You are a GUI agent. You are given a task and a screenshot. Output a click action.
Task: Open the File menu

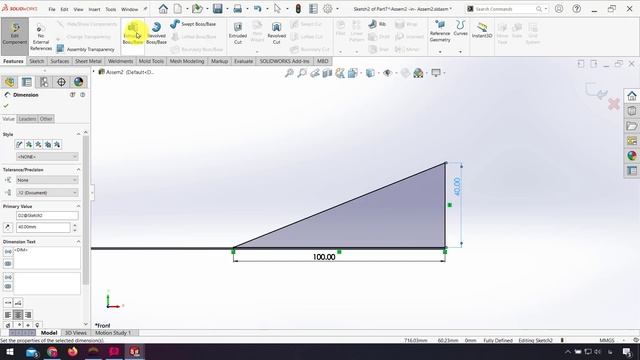tap(52, 9)
